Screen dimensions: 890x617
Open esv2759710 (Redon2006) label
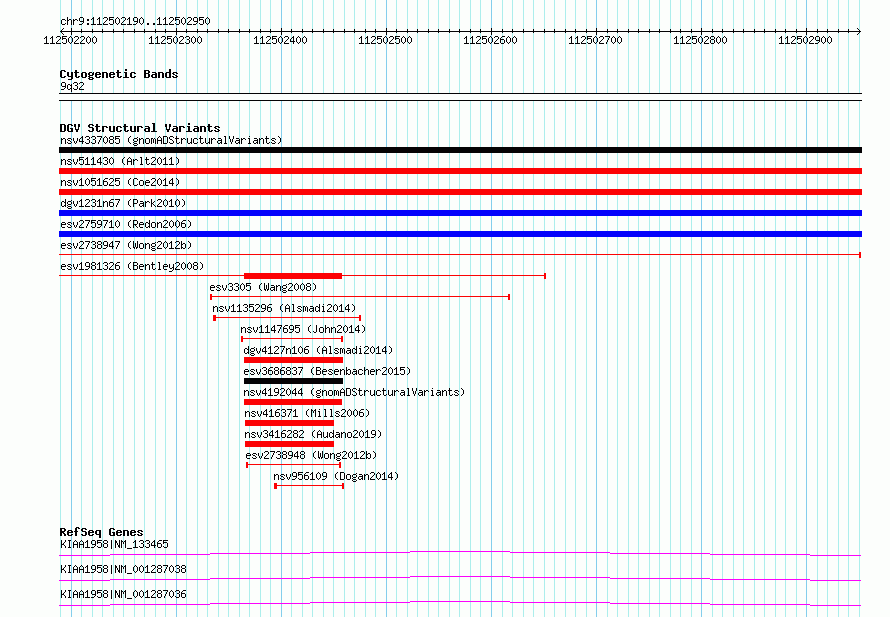pos(126,224)
